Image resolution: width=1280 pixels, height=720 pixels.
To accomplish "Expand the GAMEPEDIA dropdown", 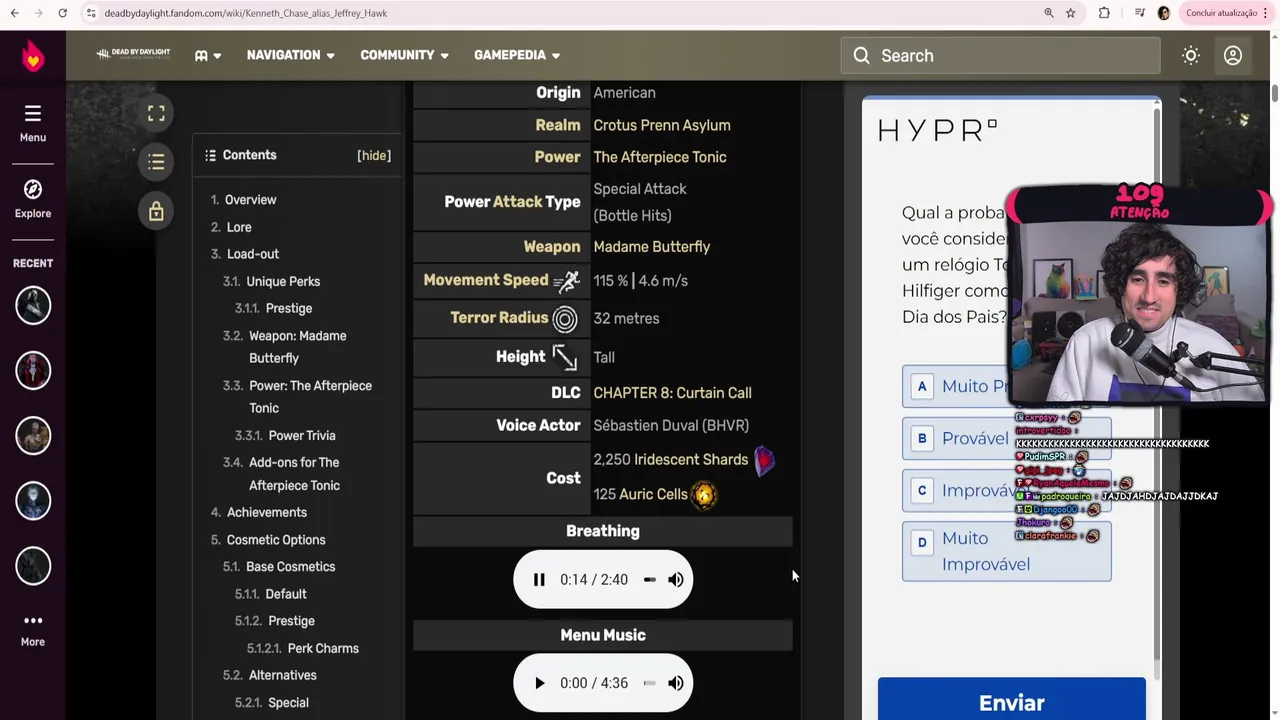I will click(517, 55).
